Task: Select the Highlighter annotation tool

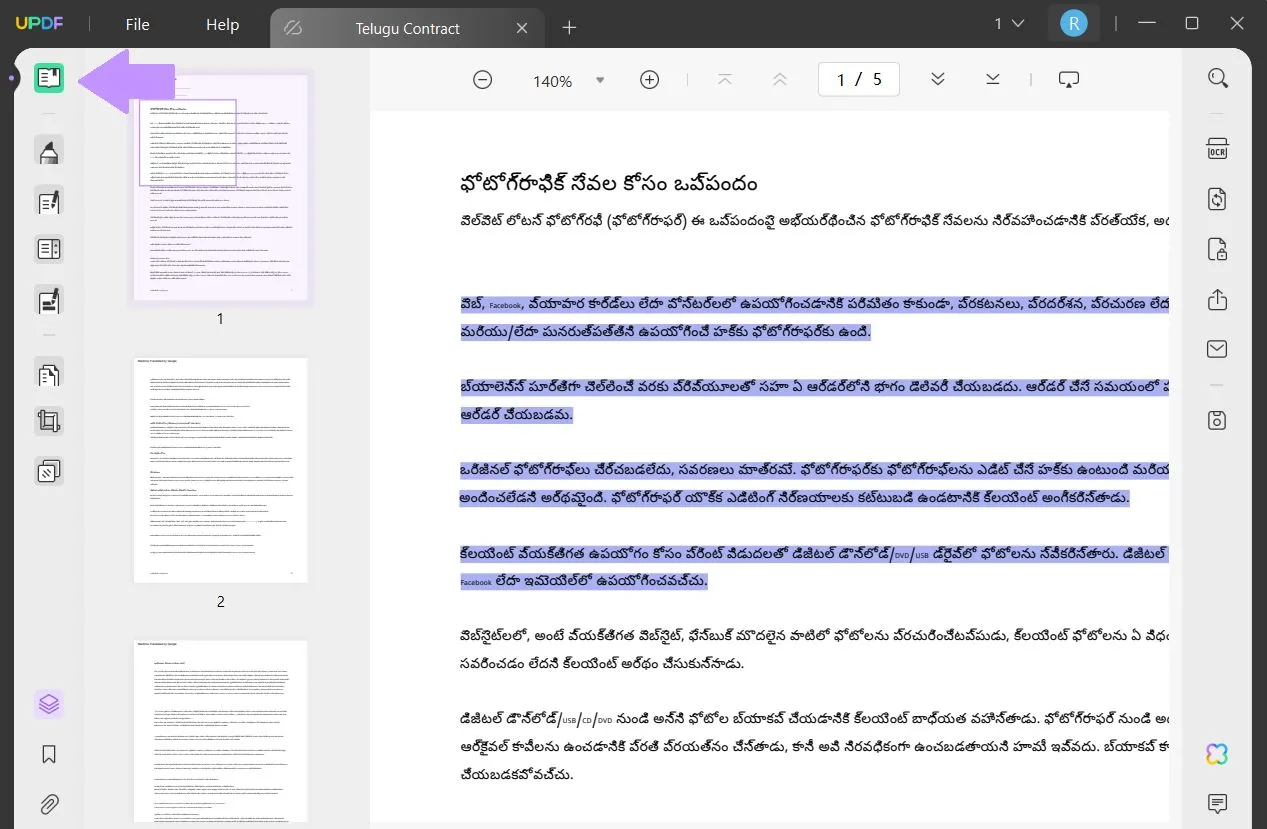Action: pos(48,150)
